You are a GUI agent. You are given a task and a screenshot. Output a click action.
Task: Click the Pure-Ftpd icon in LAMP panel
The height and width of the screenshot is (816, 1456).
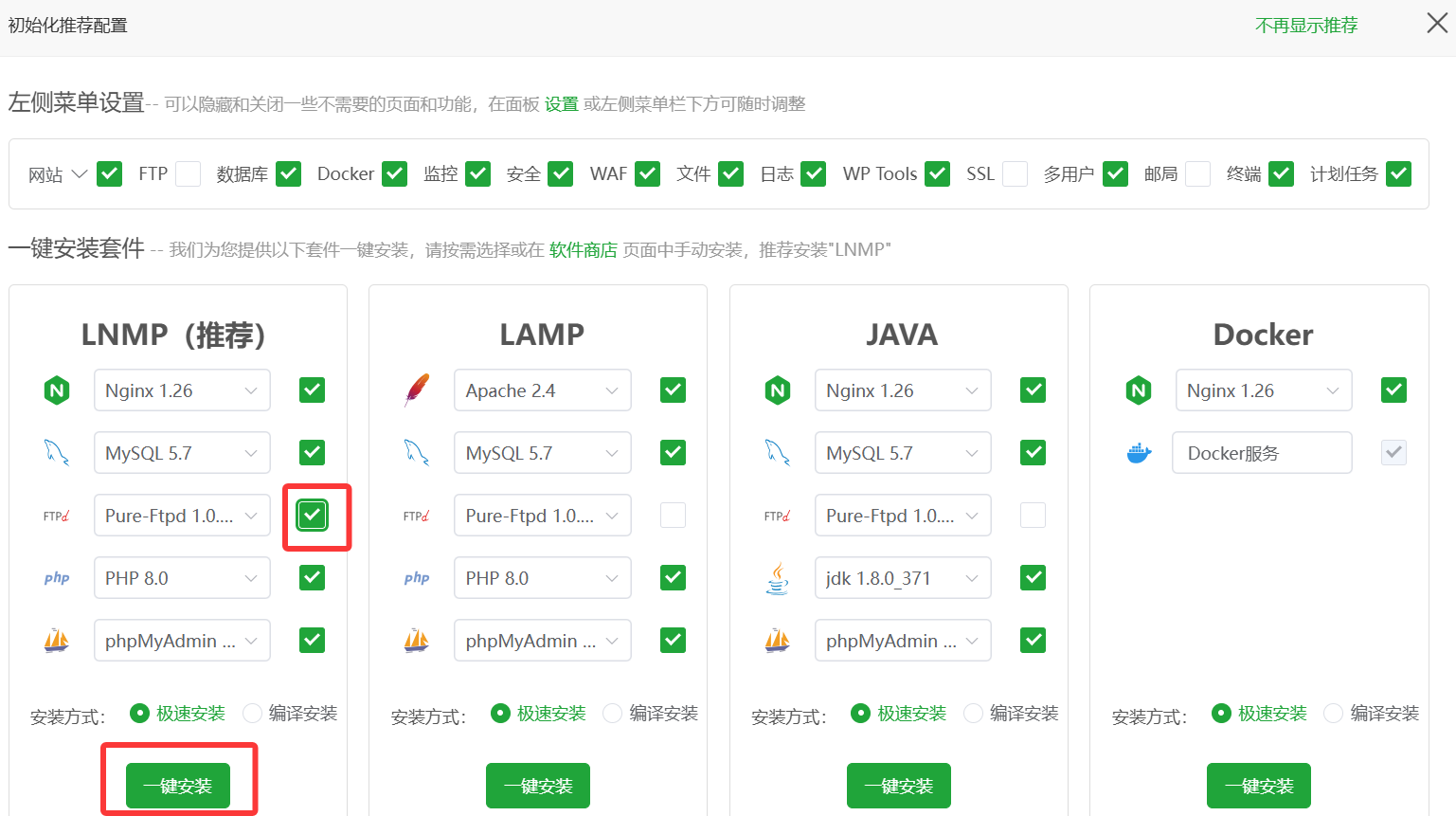coord(417,516)
